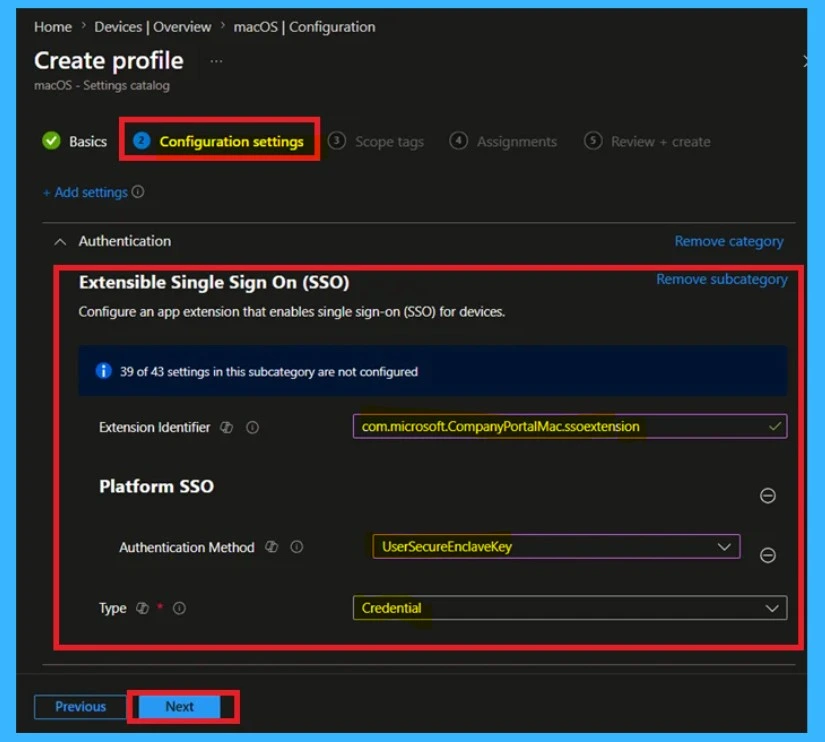This screenshot has width=825, height=742.
Task: Remove the Platform SSO setting with minus icon
Action: tap(768, 496)
